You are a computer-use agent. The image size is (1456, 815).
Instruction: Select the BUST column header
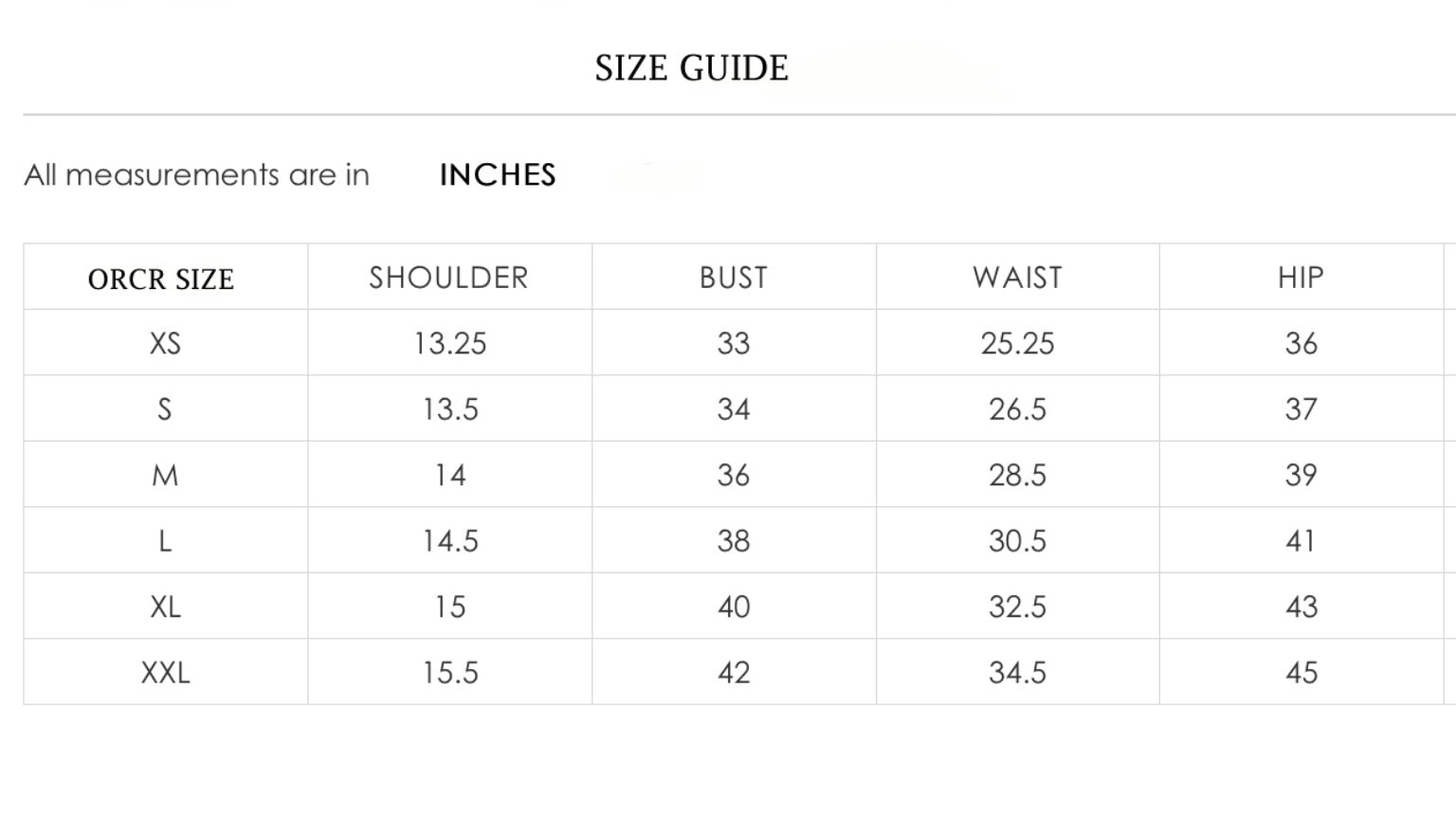coord(734,278)
